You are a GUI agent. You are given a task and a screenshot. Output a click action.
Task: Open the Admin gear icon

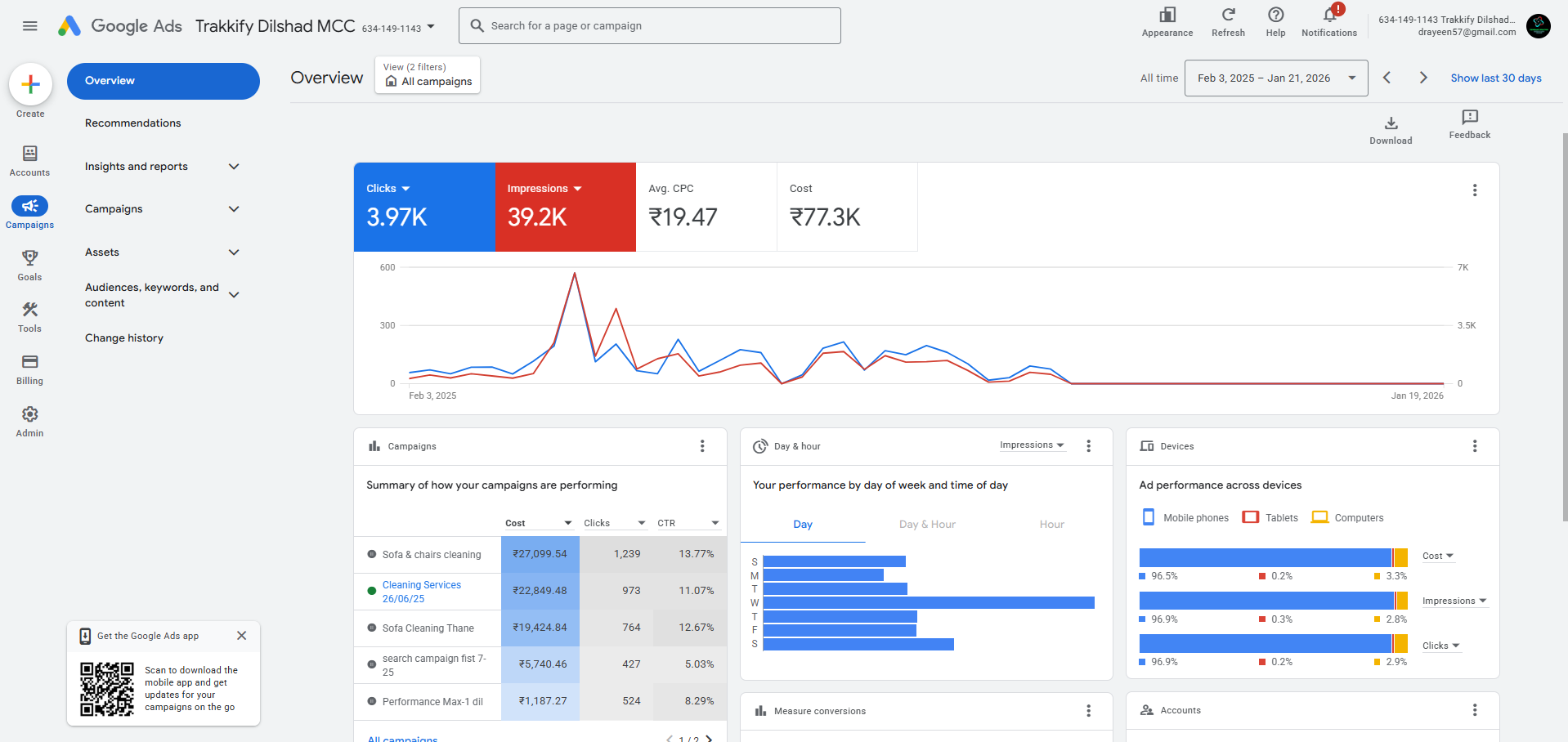tap(29, 414)
